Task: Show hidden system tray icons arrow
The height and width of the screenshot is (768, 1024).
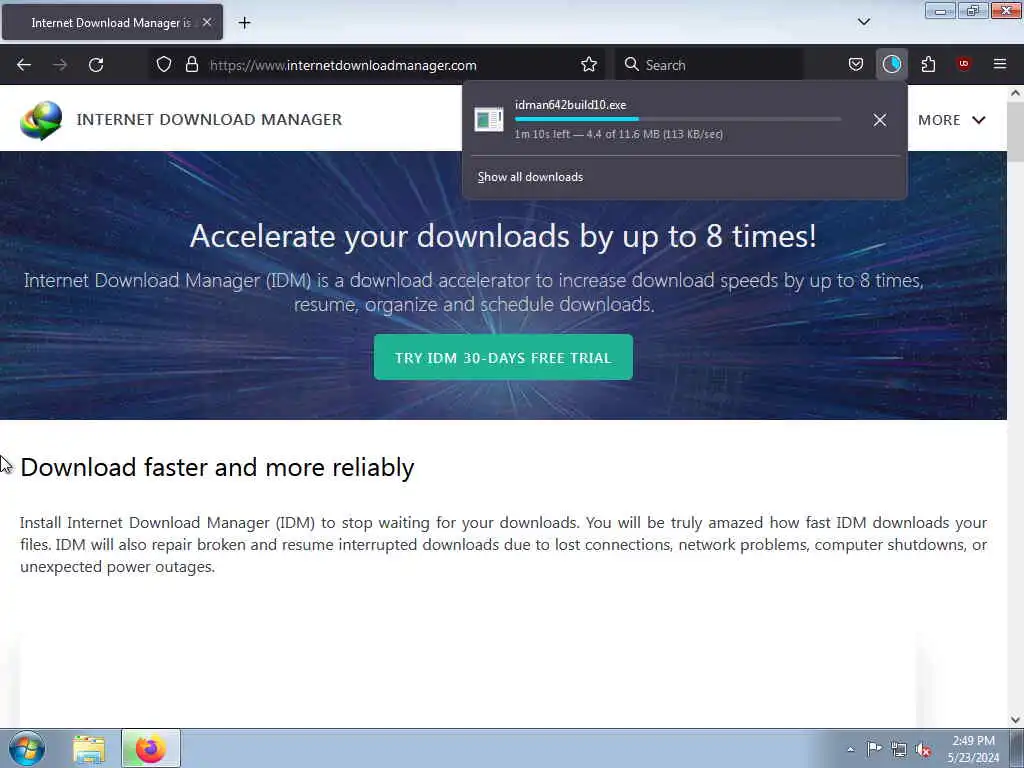Action: 850,749
